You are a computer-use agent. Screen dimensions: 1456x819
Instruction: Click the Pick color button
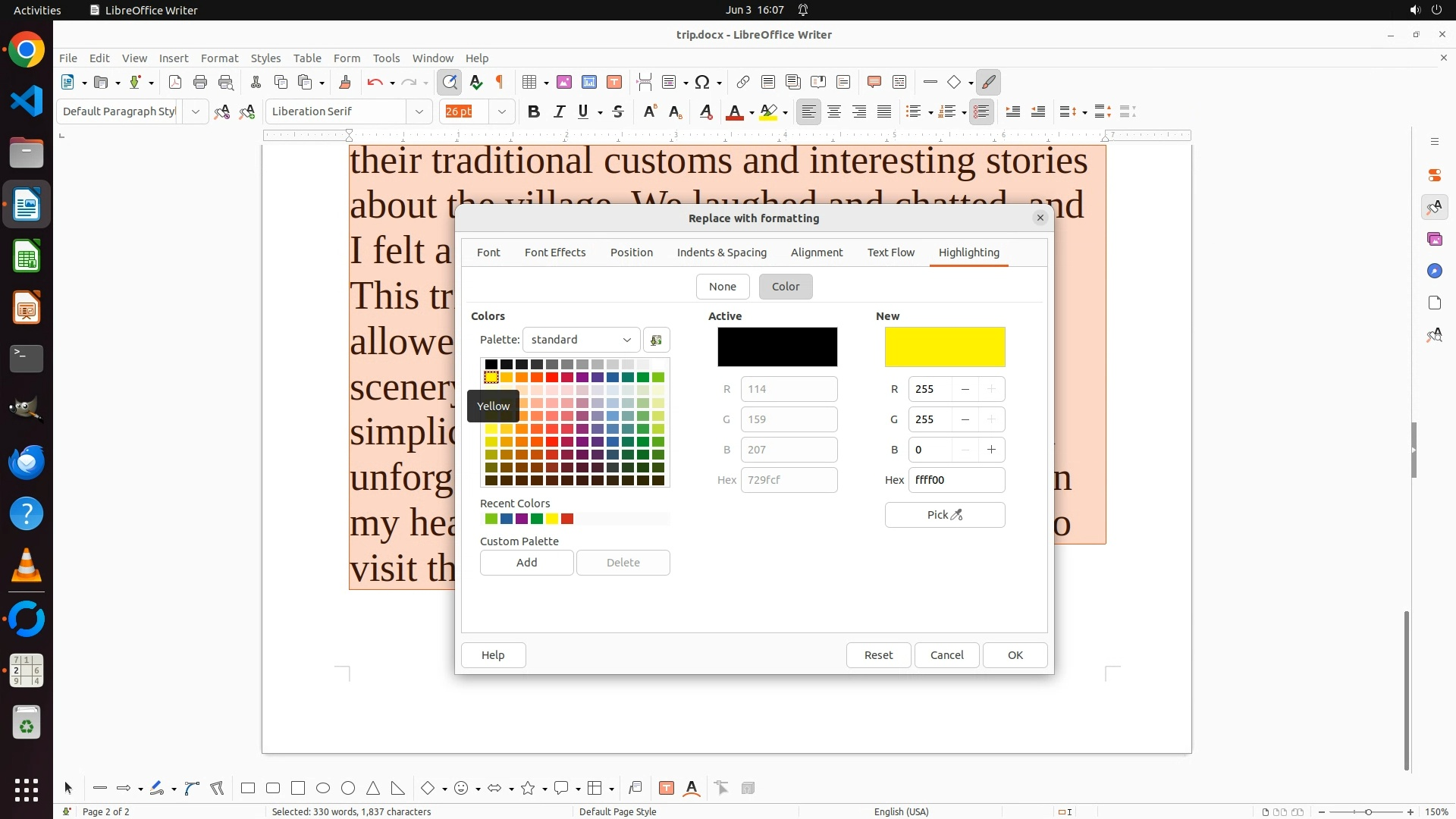pyautogui.click(x=944, y=515)
